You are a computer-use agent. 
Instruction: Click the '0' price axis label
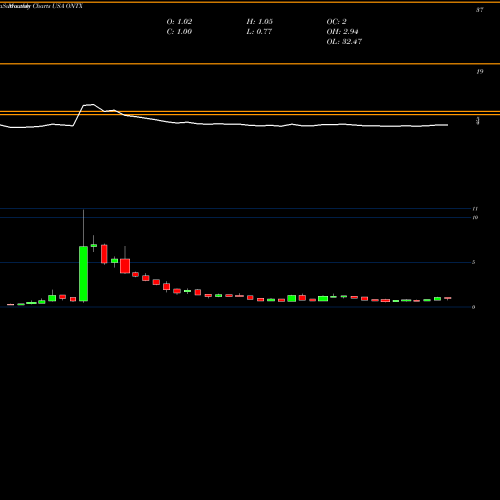(473, 307)
